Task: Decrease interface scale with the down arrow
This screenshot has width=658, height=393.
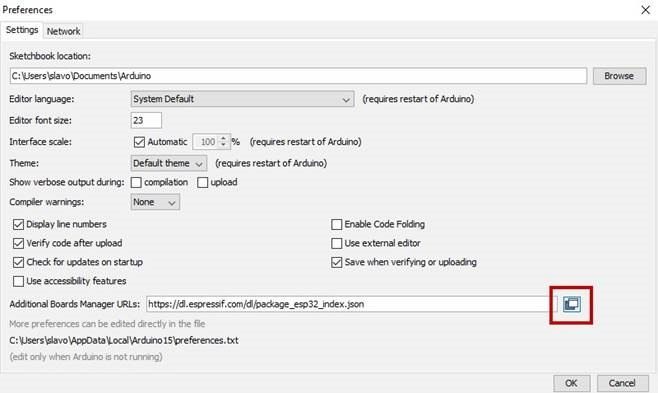Action: [223, 145]
